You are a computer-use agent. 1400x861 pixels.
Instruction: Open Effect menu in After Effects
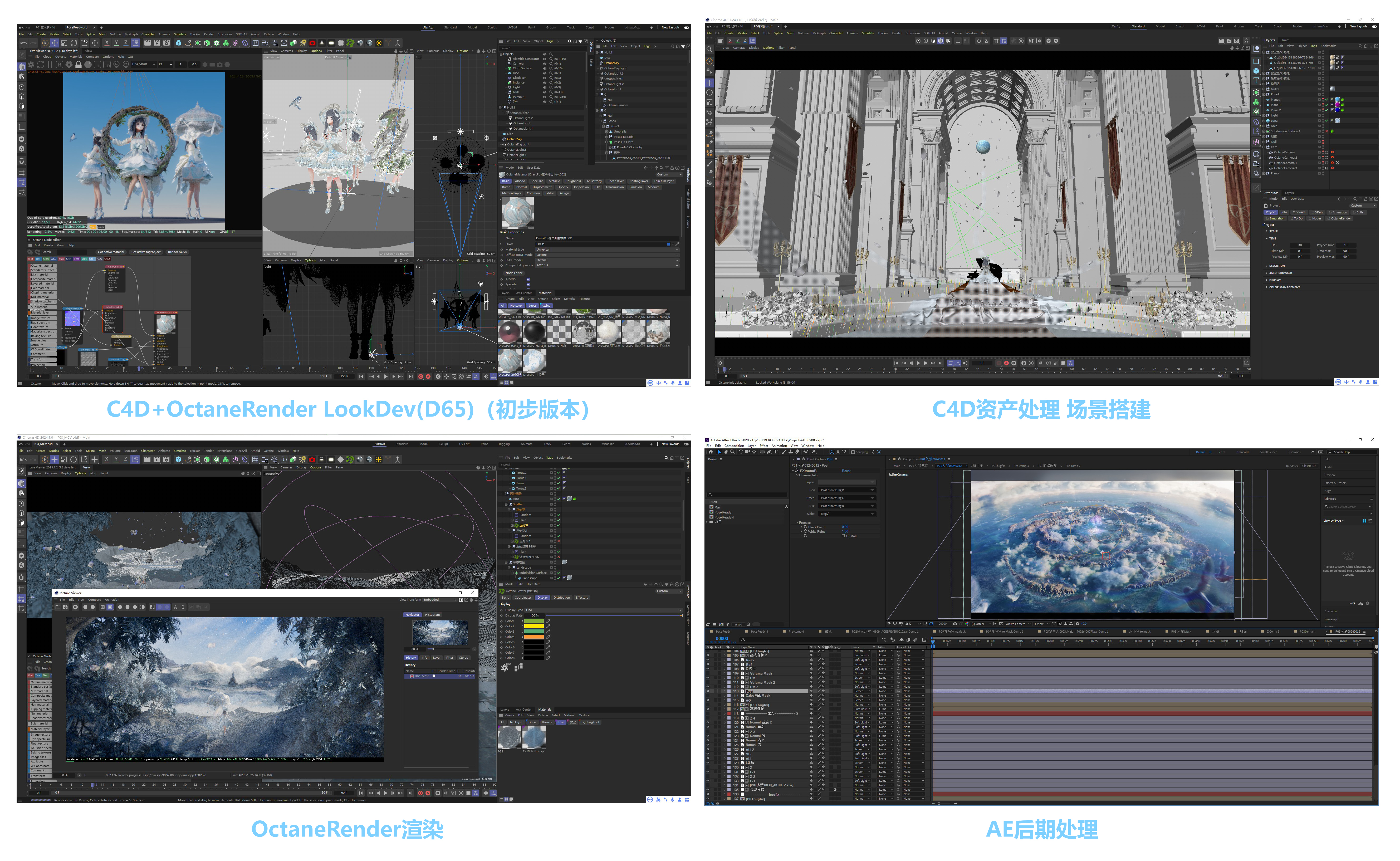pyautogui.click(x=764, y=446)
